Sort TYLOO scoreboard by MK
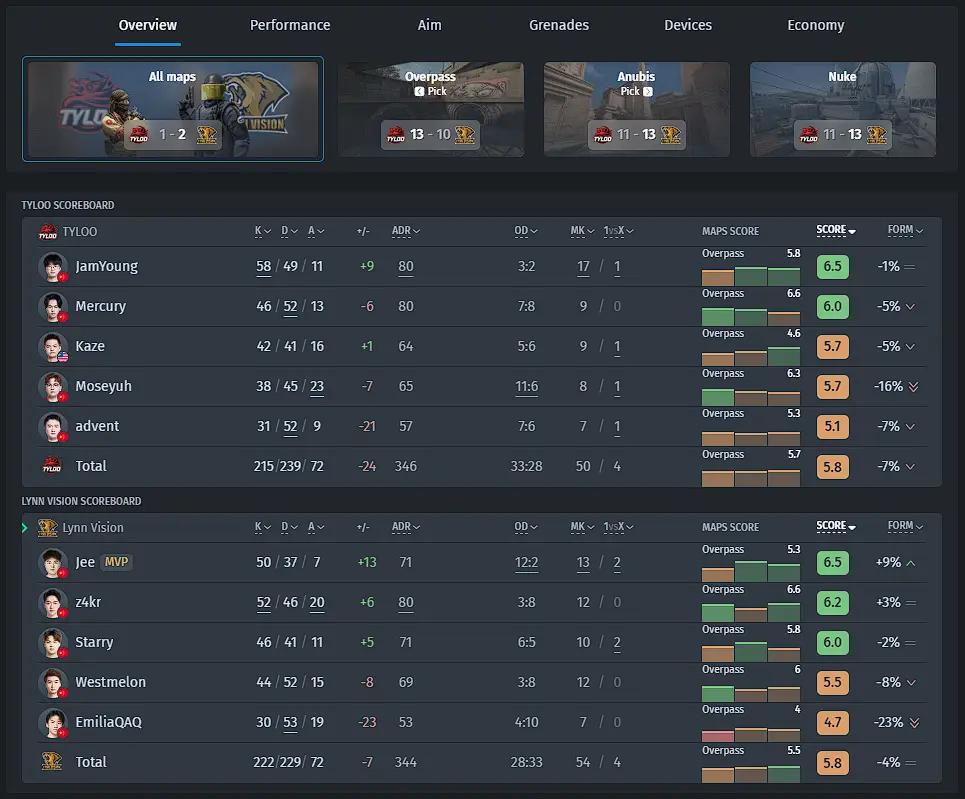 tap(582, 231)
